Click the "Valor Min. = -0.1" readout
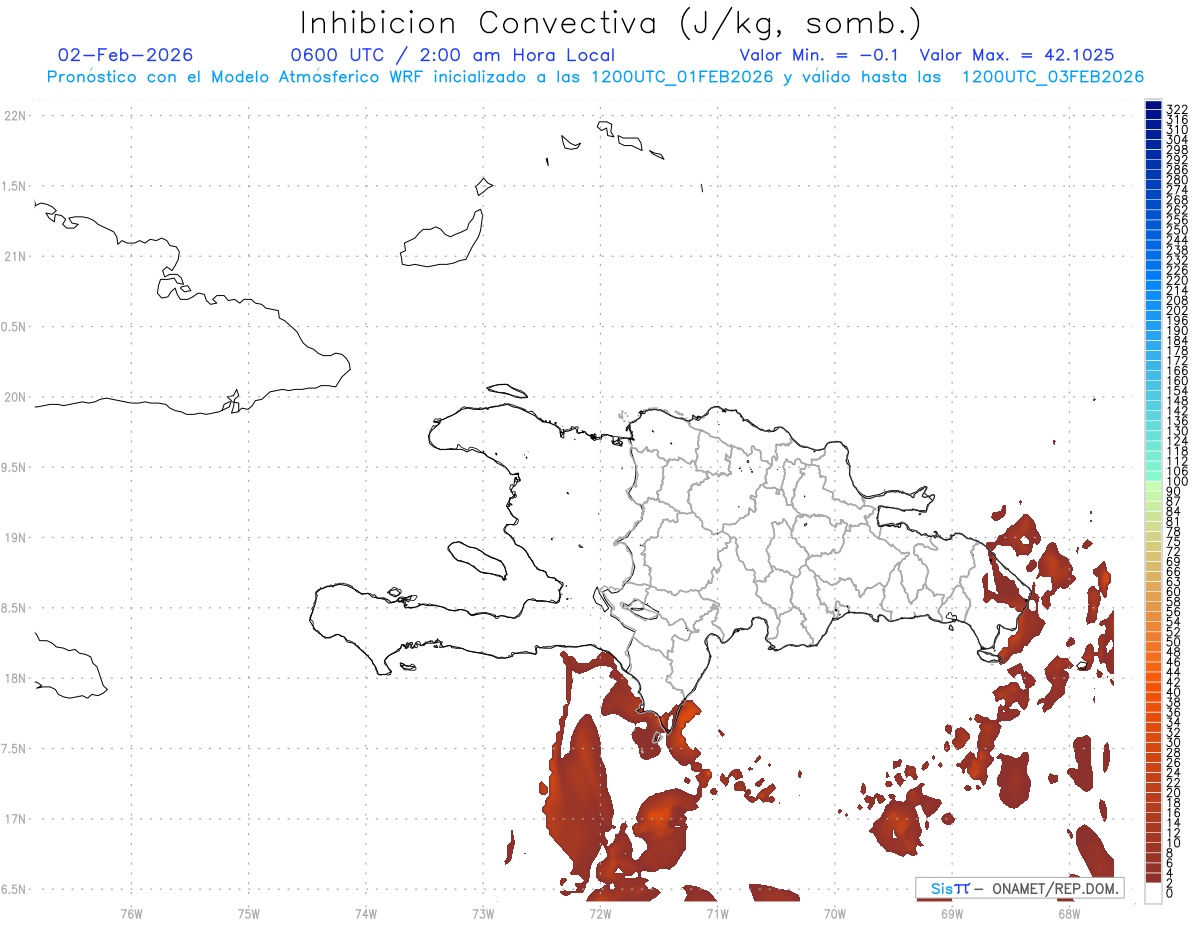The image size is (1200, 927). (x=820, y=55)
